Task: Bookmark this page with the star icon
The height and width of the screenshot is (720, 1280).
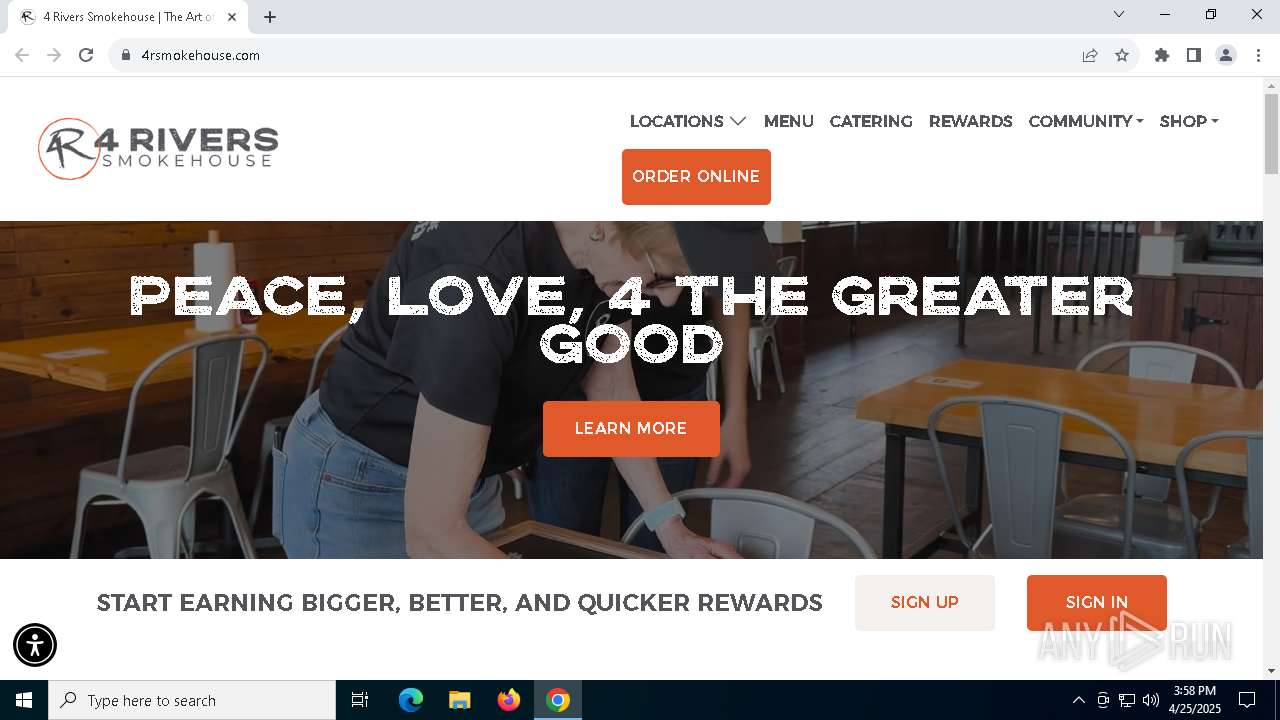Action: click(x=1122, y=55)
